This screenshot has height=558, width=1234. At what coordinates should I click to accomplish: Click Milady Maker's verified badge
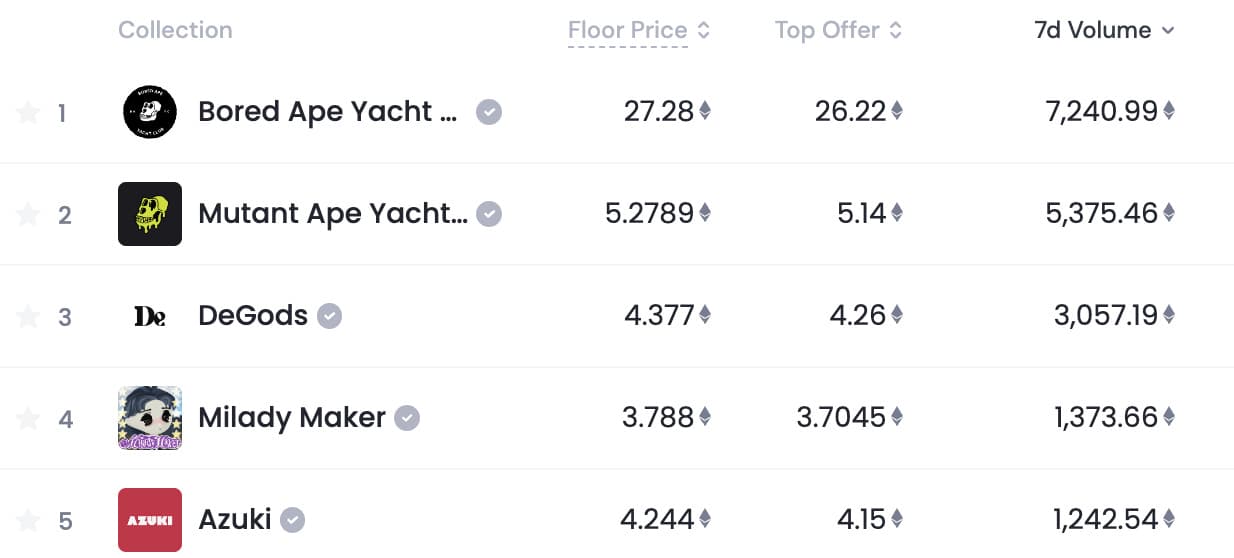click(x=407, y=418)
